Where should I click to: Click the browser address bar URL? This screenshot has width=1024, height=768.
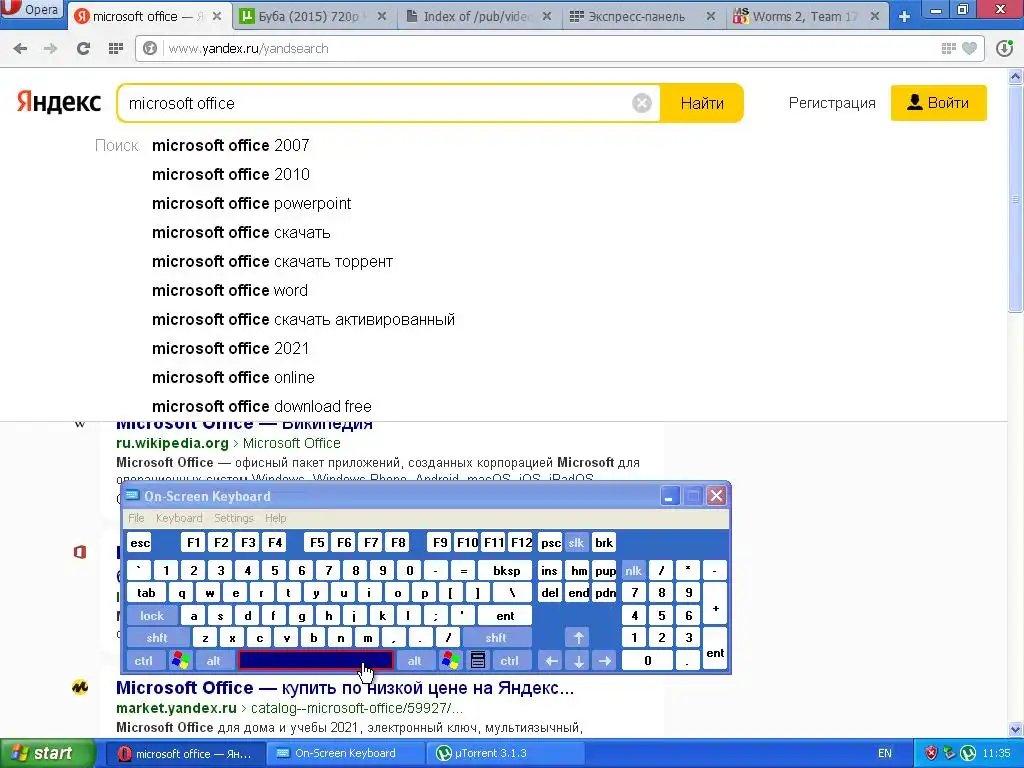(248, 48)
